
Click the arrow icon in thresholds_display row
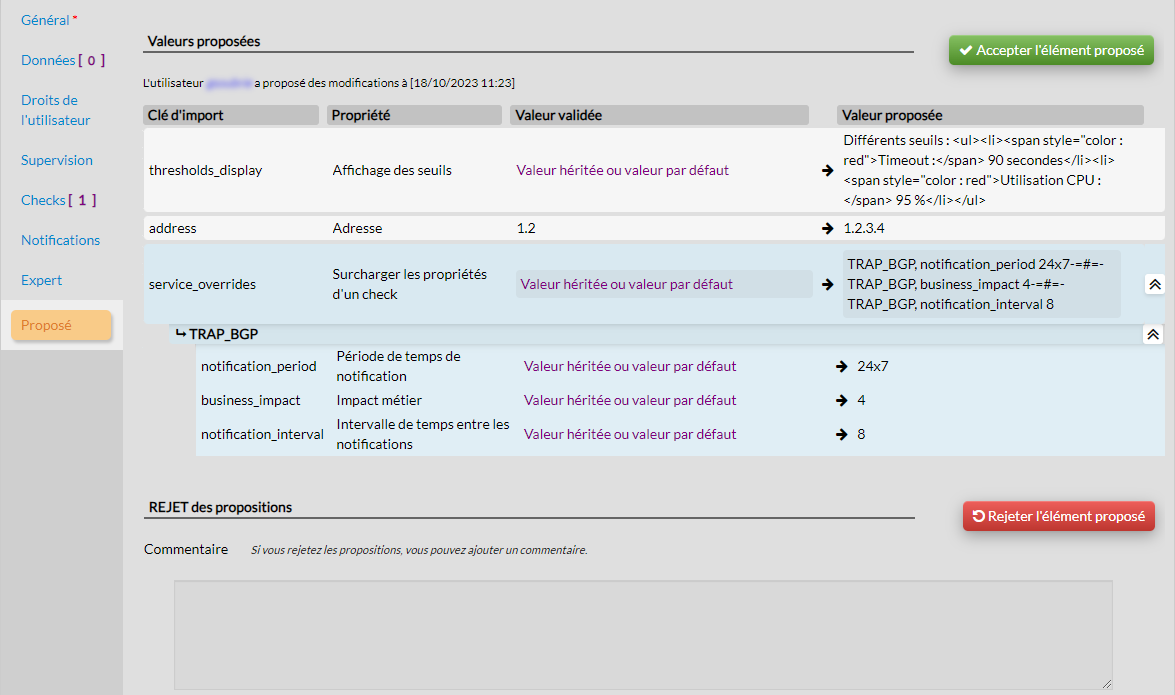(827, 171)
